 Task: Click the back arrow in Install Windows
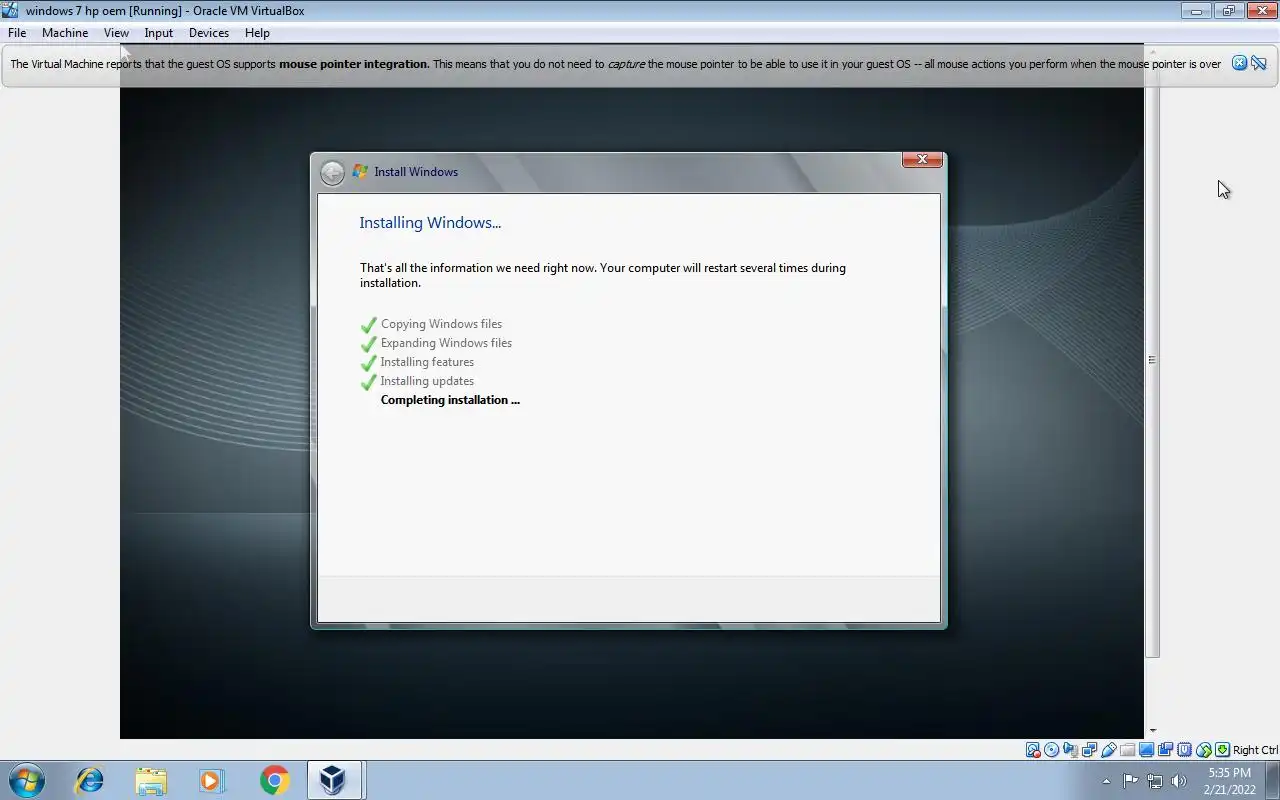point(332,173)
